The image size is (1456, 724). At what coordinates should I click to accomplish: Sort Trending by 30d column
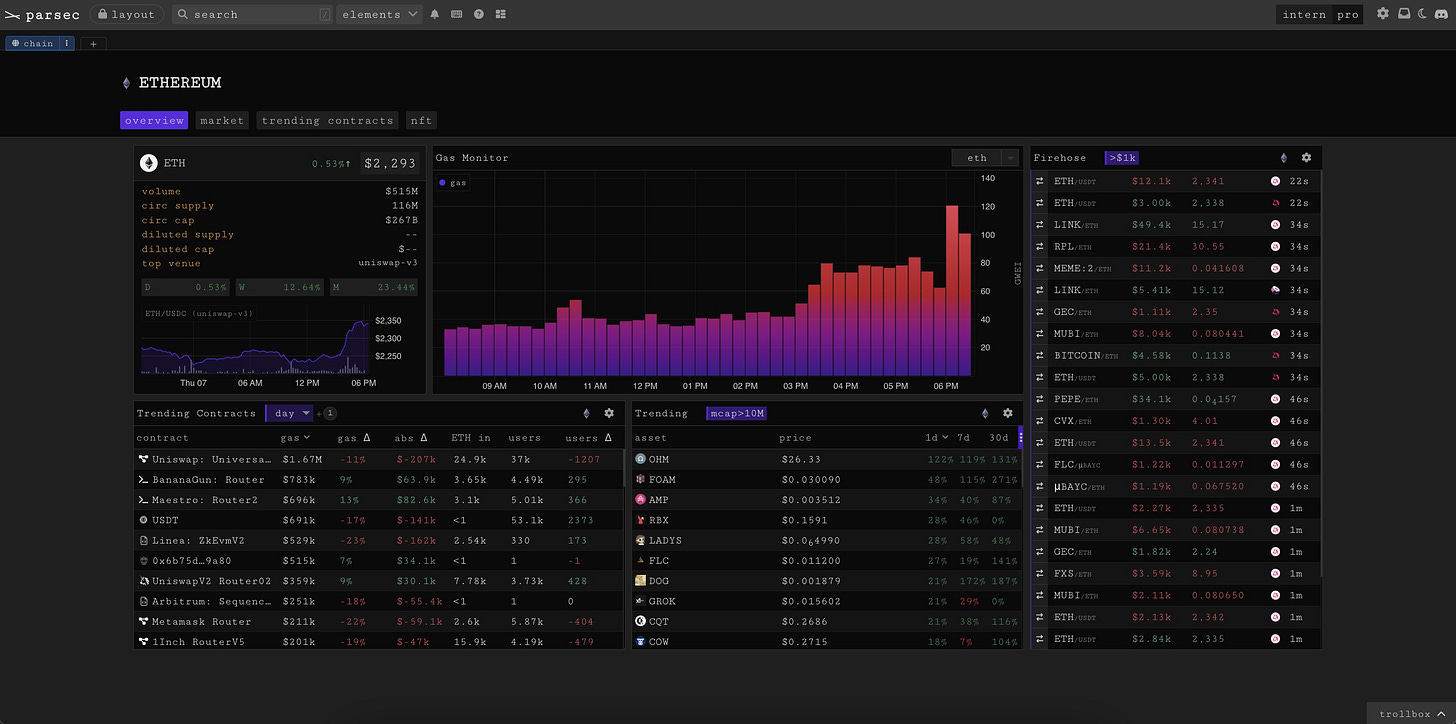[x=999, y=437]
